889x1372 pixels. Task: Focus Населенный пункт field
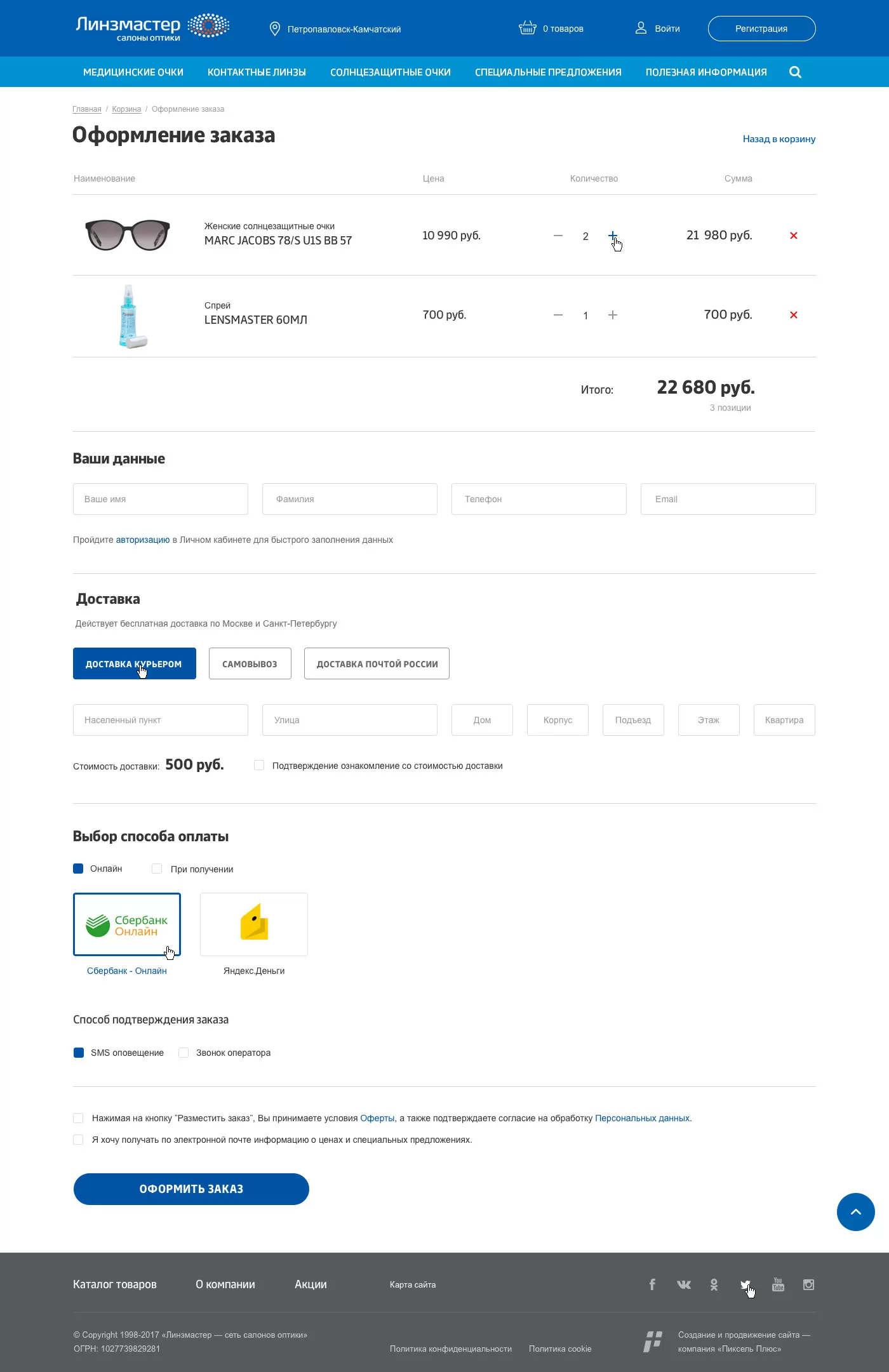coord(161,720)
